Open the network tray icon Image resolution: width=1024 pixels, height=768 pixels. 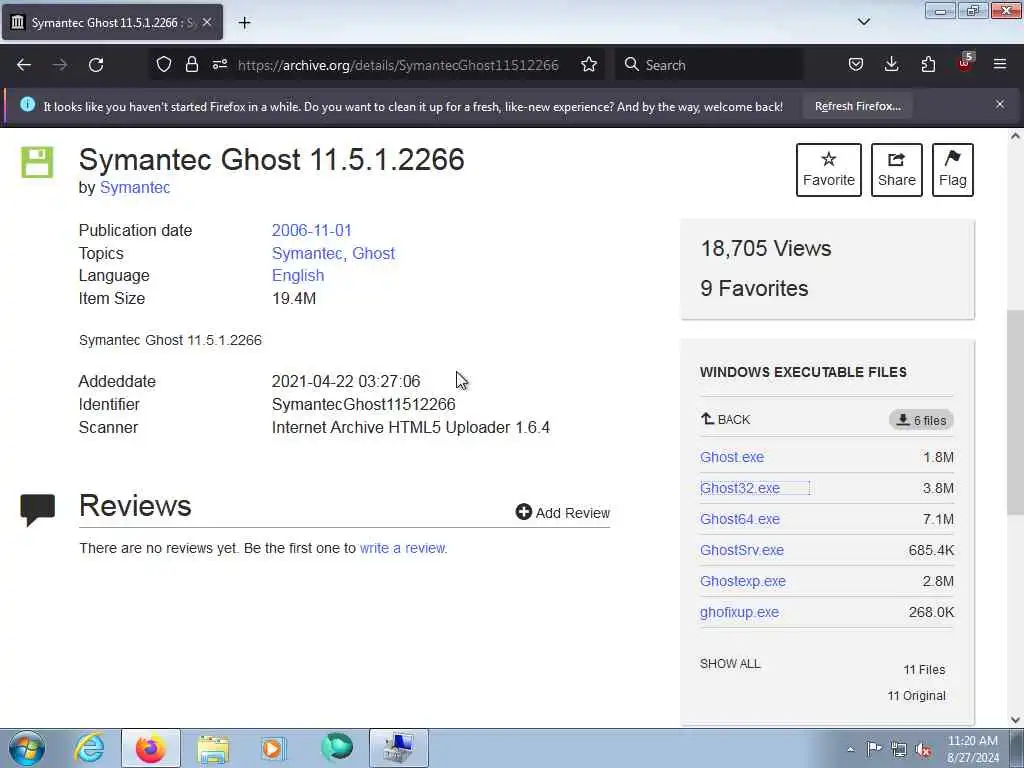[x=899, y=749]
